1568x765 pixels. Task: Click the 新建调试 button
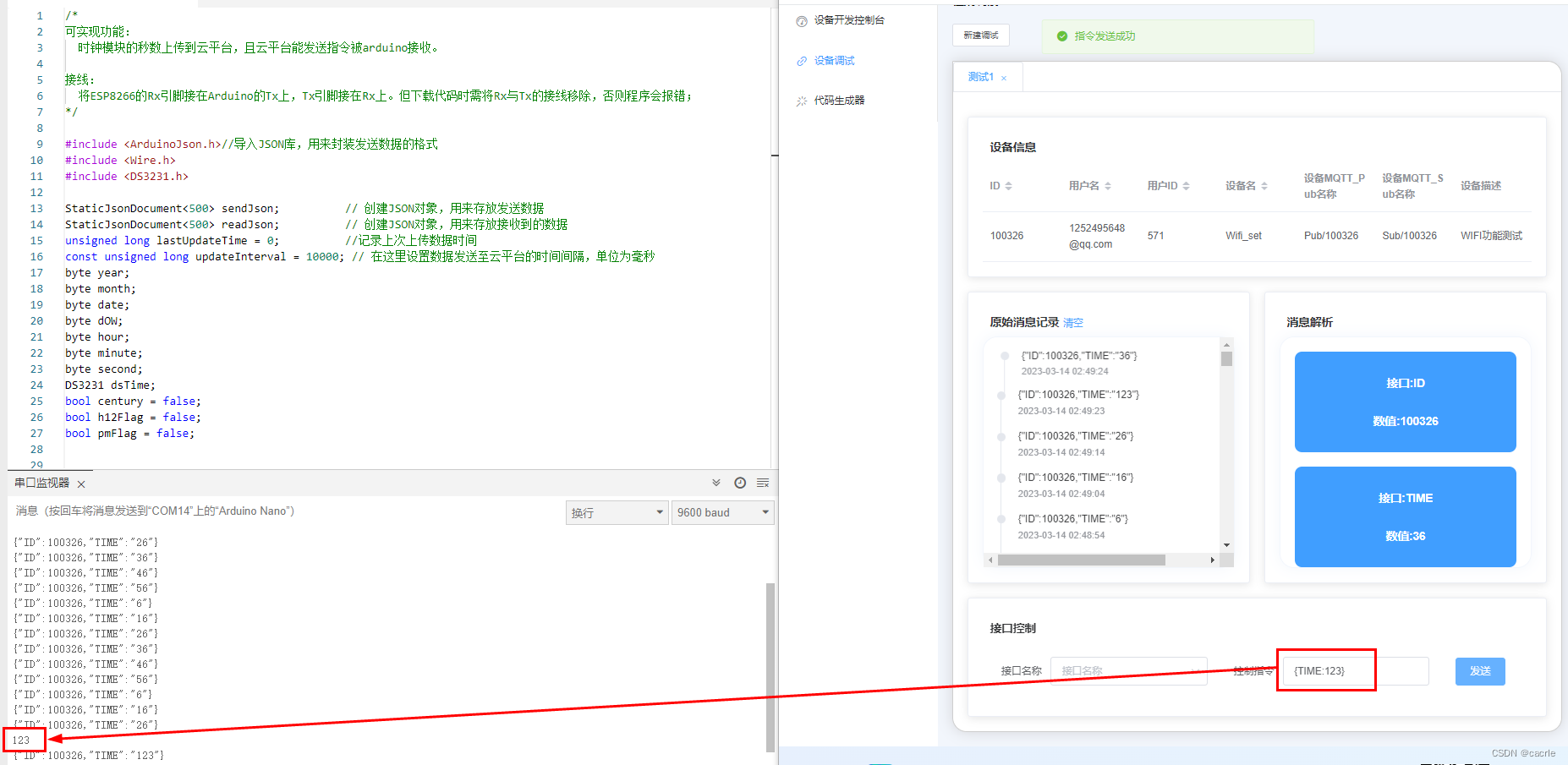tap(981, 36)
